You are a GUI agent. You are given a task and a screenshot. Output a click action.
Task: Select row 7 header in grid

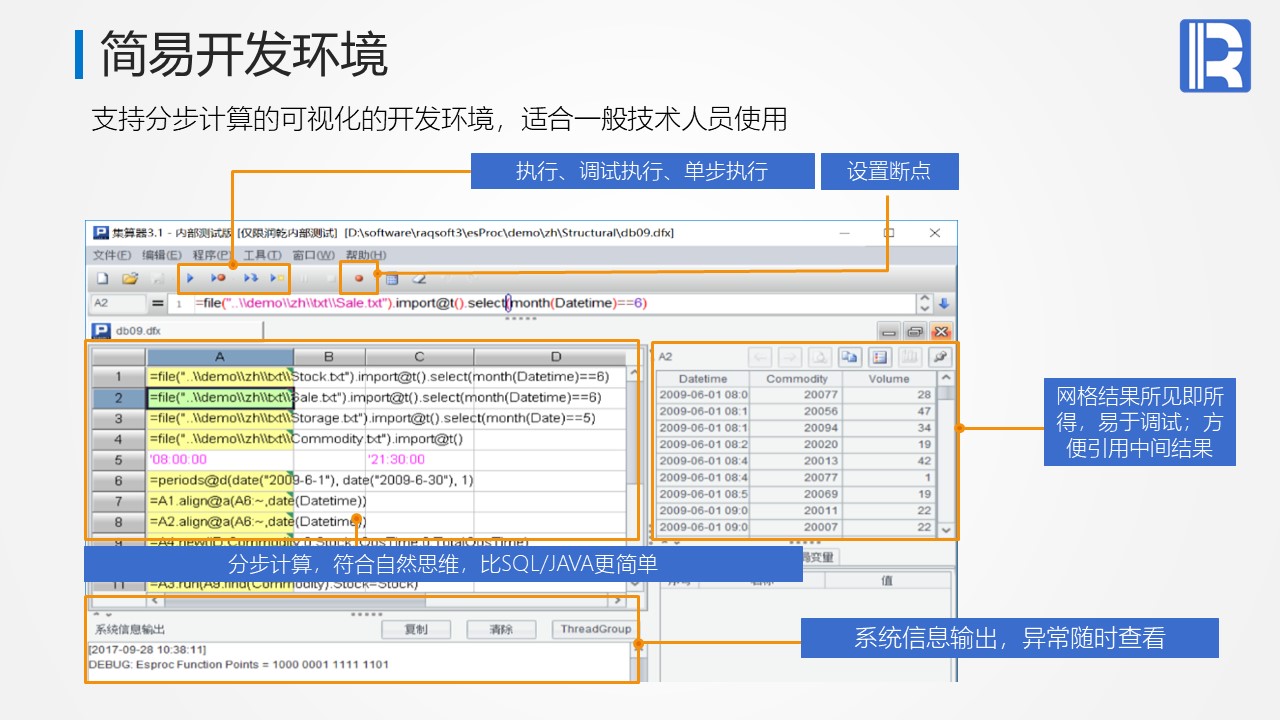point(118,501)
